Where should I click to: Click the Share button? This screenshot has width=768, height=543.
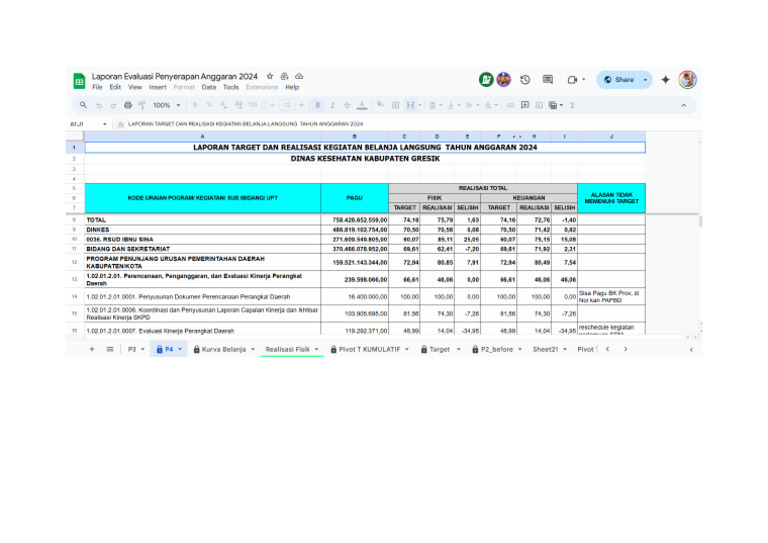pos(618,80)
